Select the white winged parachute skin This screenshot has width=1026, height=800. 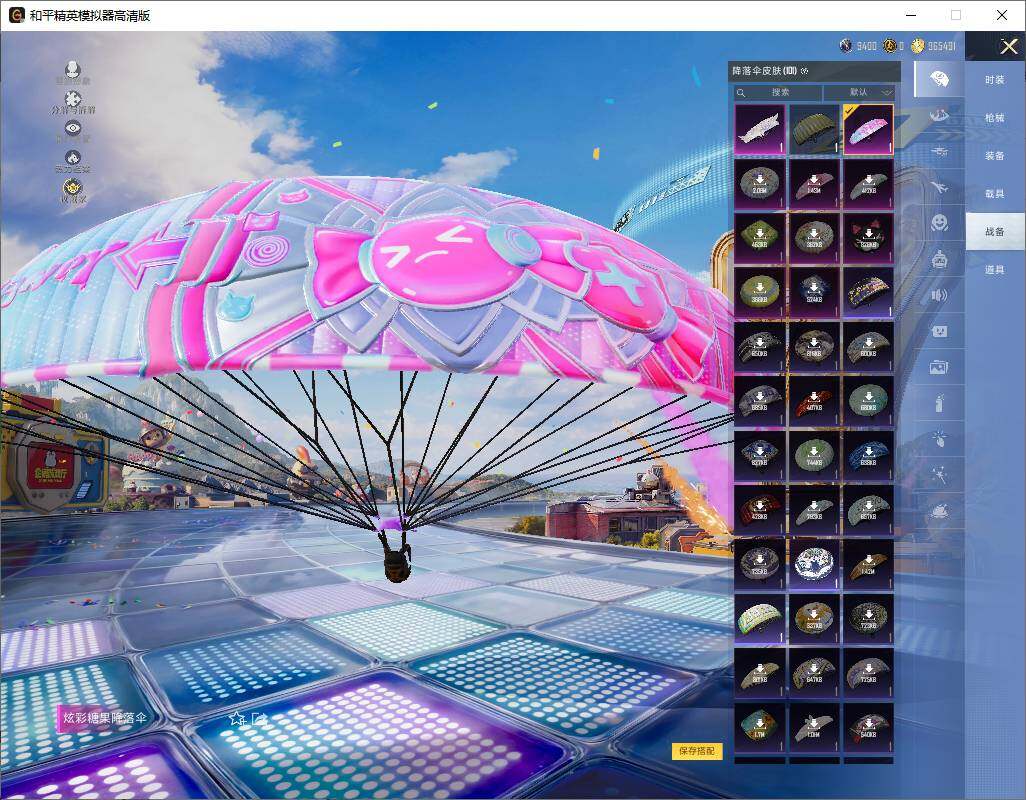coord(760,130)
